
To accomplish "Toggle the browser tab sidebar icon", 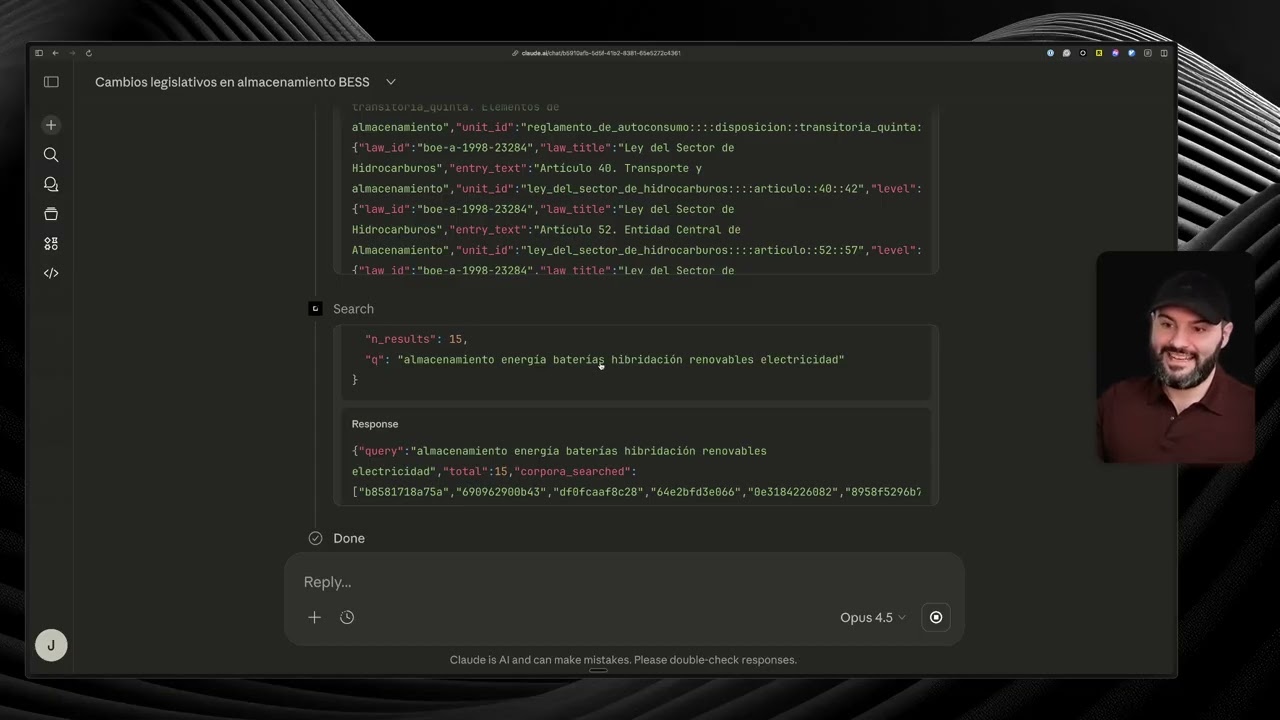I will tap(39, 53).
